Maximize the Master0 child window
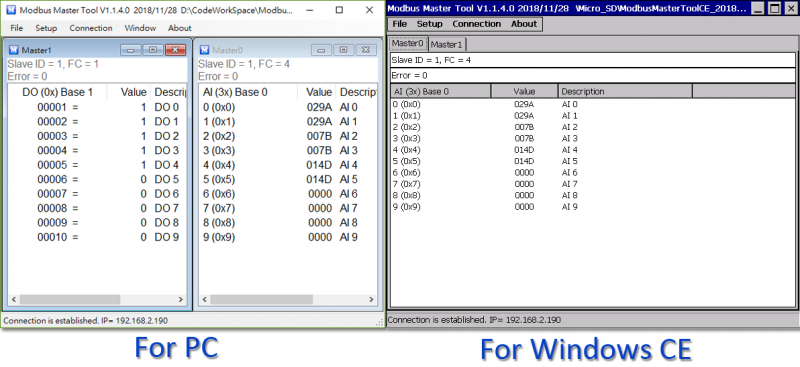The width and height of the screenshot is (800, 367). pyautogui.click(x=343, y=50)
